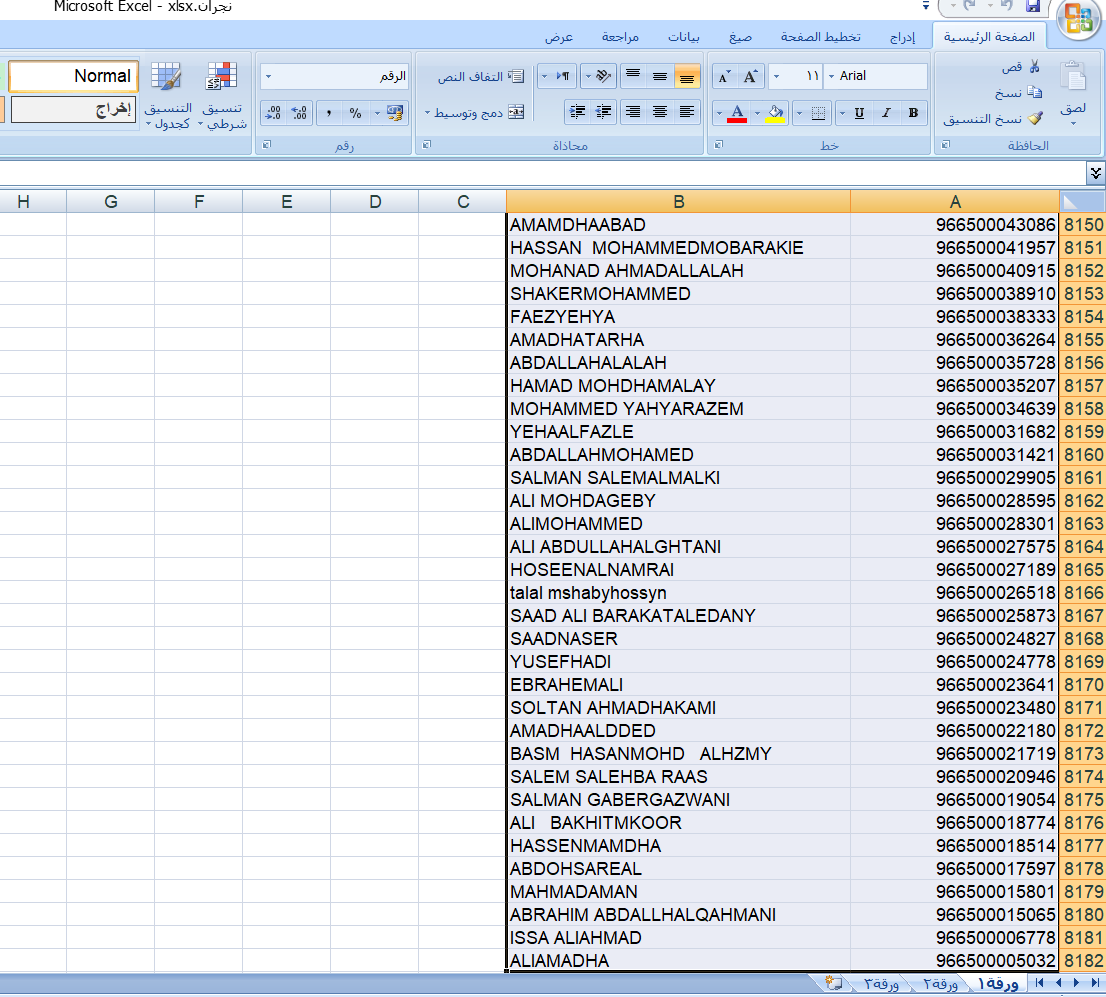The image size is (1106, 997).
Task: Click the scissors Cut icon
Action: (x=1034, y=67)
